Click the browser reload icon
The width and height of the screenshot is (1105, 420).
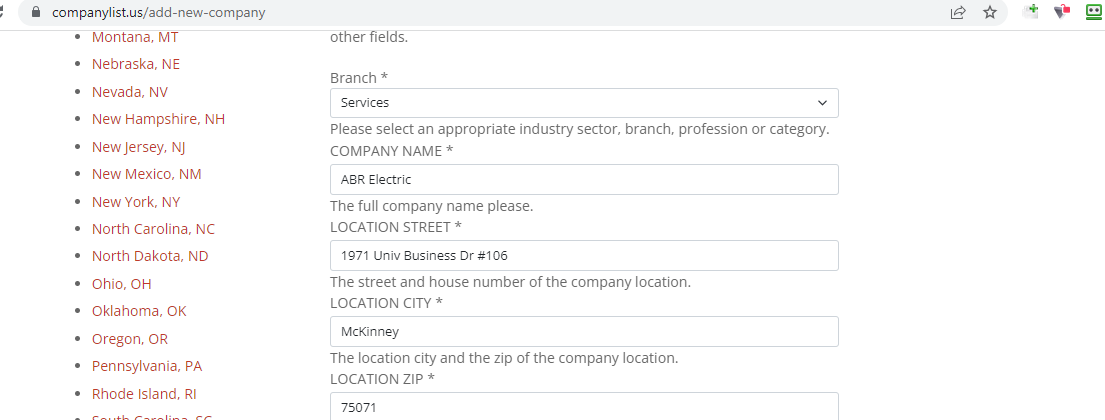pos(3,13)
